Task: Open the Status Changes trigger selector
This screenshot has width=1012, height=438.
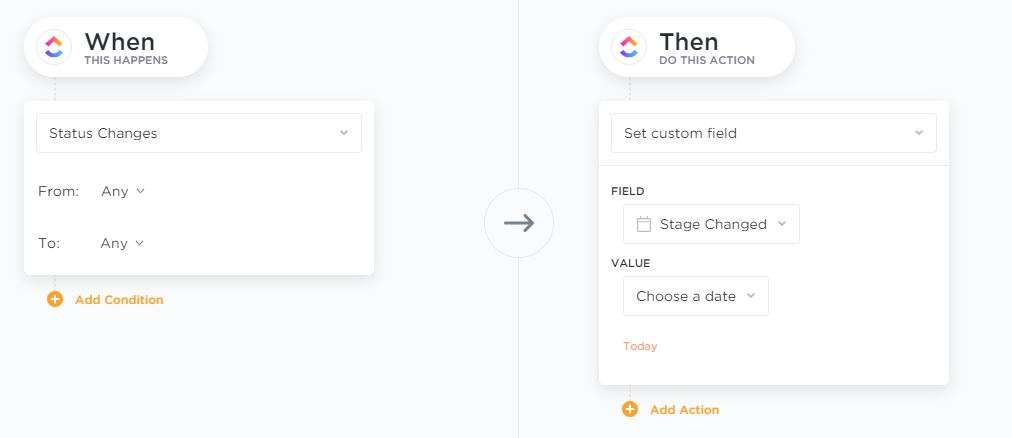Action: pos(198,133)
